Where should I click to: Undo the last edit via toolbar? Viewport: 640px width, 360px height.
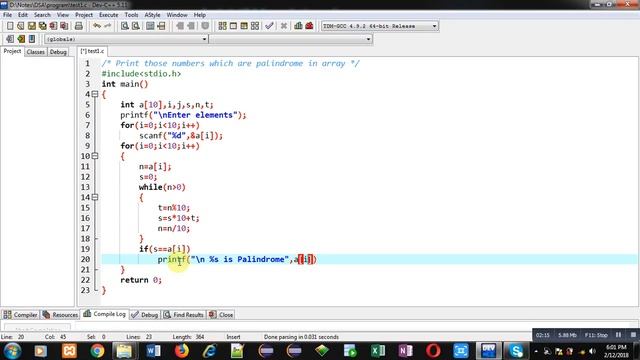[x=97, y=26]
